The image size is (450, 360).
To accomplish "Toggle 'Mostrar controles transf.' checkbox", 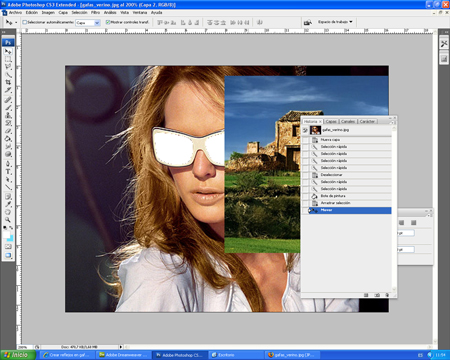I will (108, 22).
